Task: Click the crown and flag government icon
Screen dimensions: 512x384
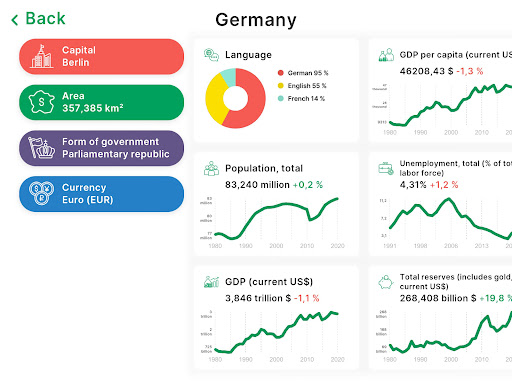Action: click(42, 148)
